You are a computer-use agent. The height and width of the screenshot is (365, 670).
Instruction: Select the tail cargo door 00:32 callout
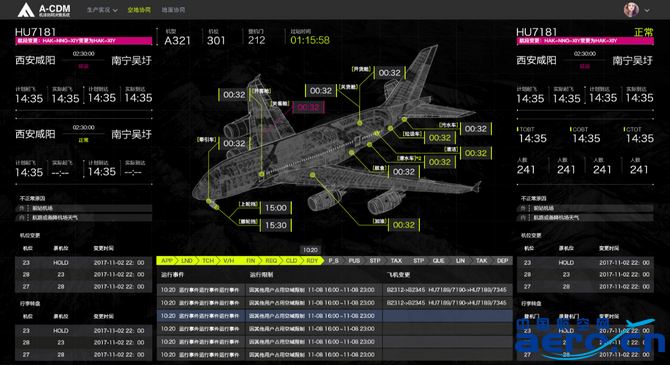coord(389,73)
